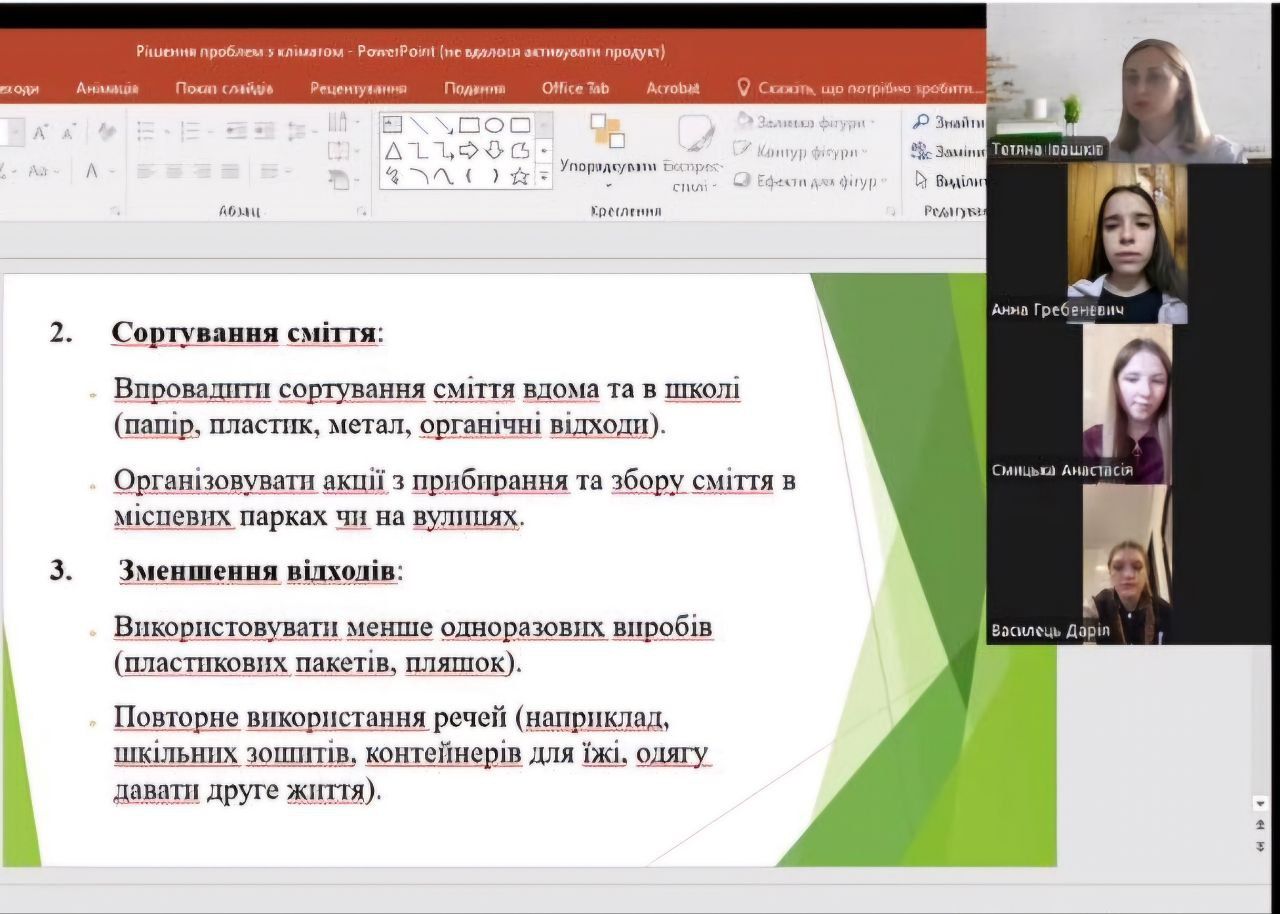Screen dimensions: 1280x914
Task: Select the Isosceles Triangle shape
Action: point(393,151)
